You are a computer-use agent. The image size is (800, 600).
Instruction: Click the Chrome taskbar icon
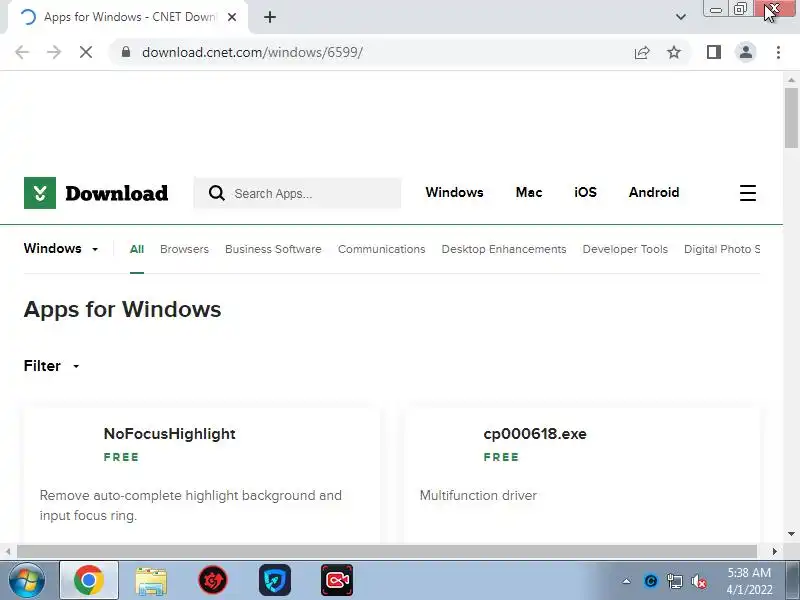coord(89,580)
